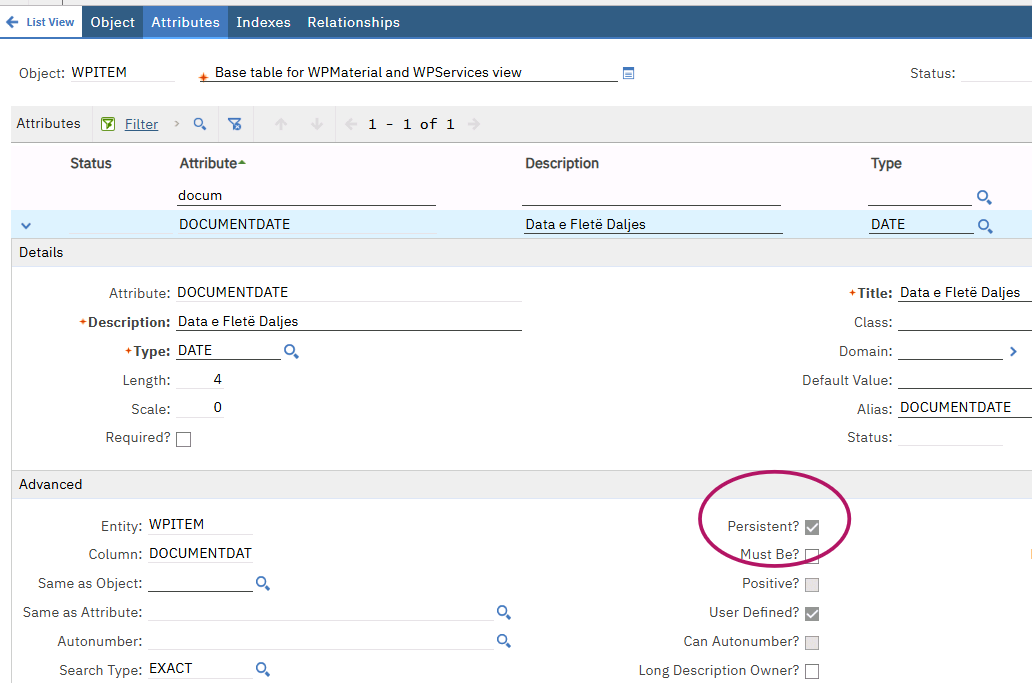Open the Same as Object lookup magnifier
Viewport: 1032px width, 683px height.
pyautogui.click(x=263, y=583)
